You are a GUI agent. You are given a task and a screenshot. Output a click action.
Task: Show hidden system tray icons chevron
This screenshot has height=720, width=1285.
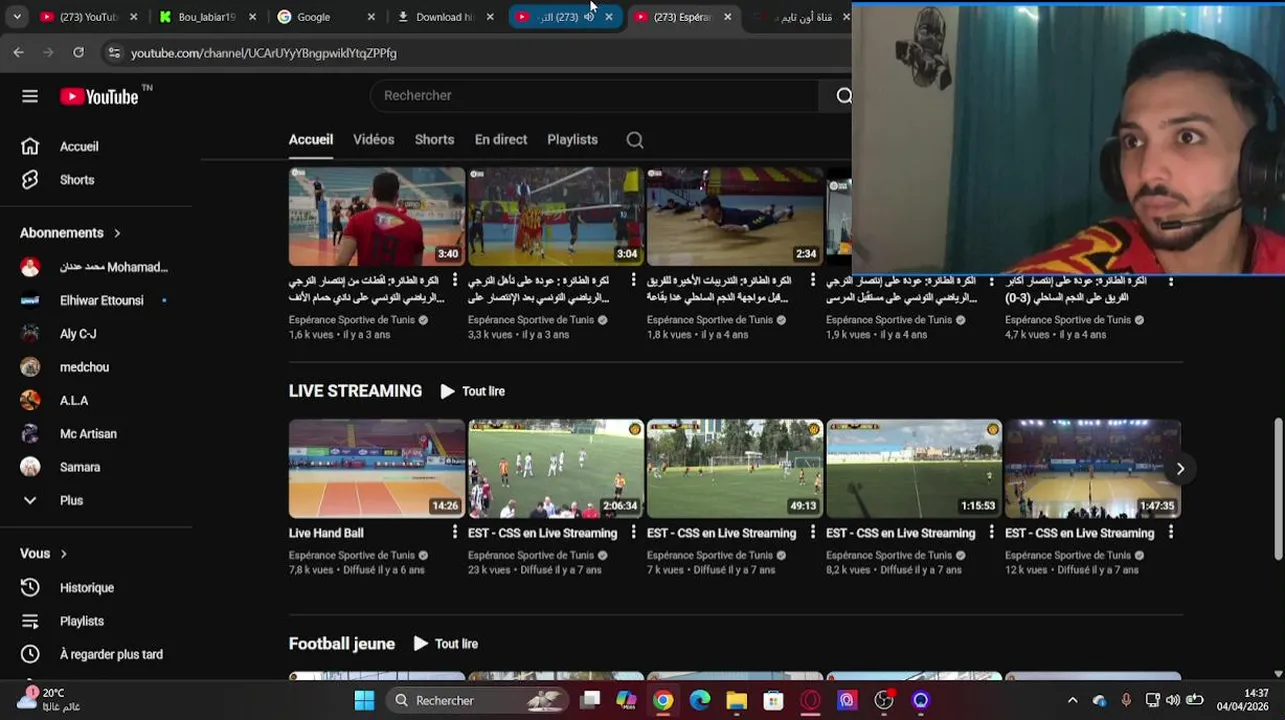1073,700
